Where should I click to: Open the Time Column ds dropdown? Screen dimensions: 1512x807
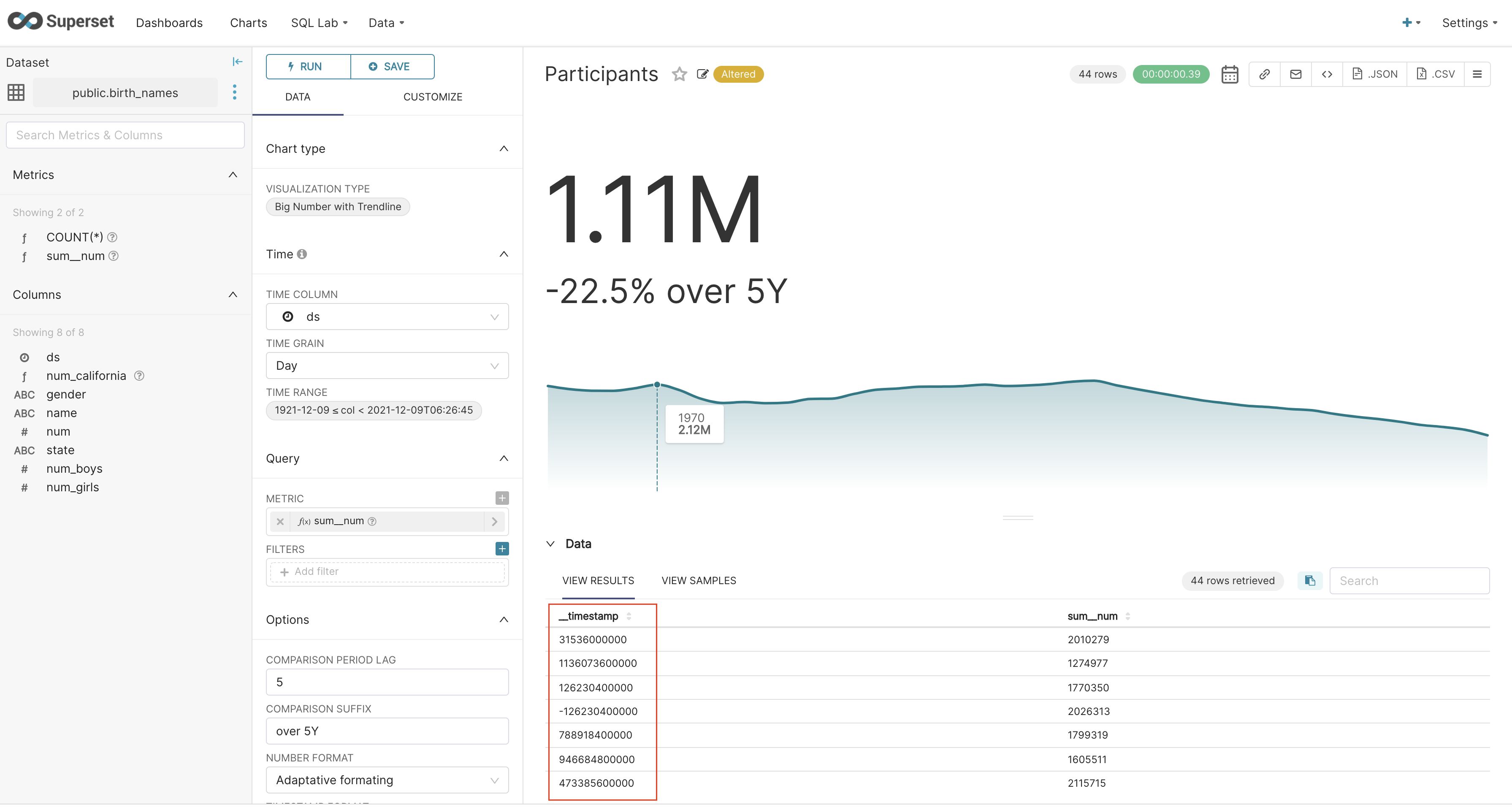click(387, 317)
